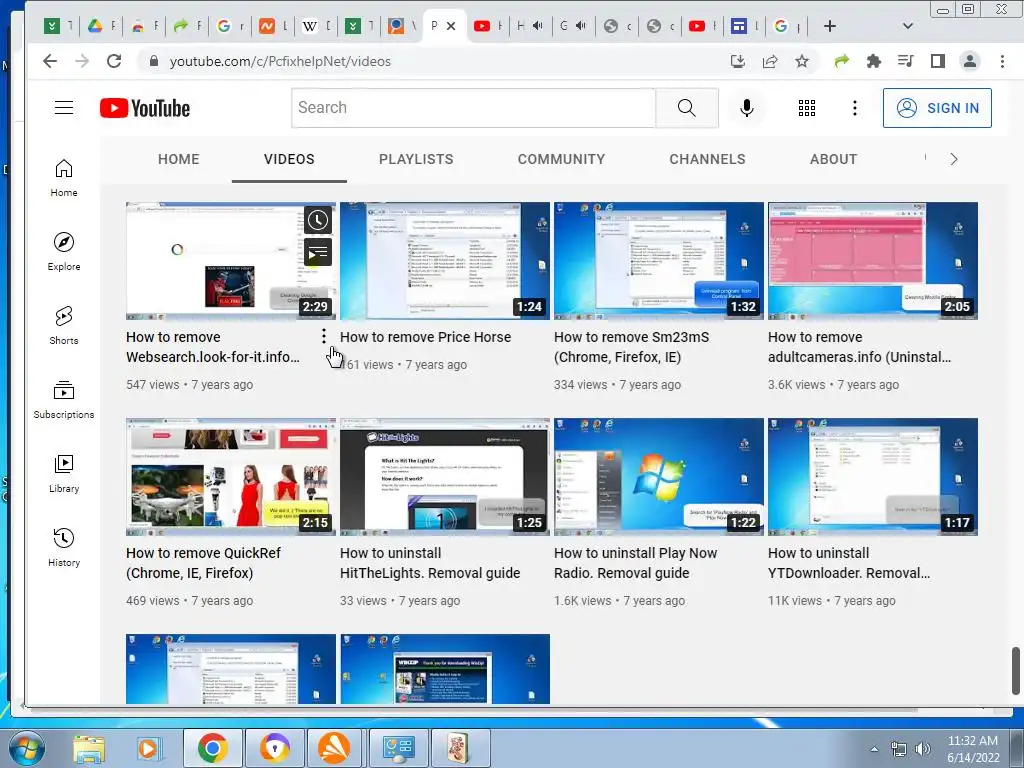Open Chrome extensions puzzle icon

pos(874,61)
